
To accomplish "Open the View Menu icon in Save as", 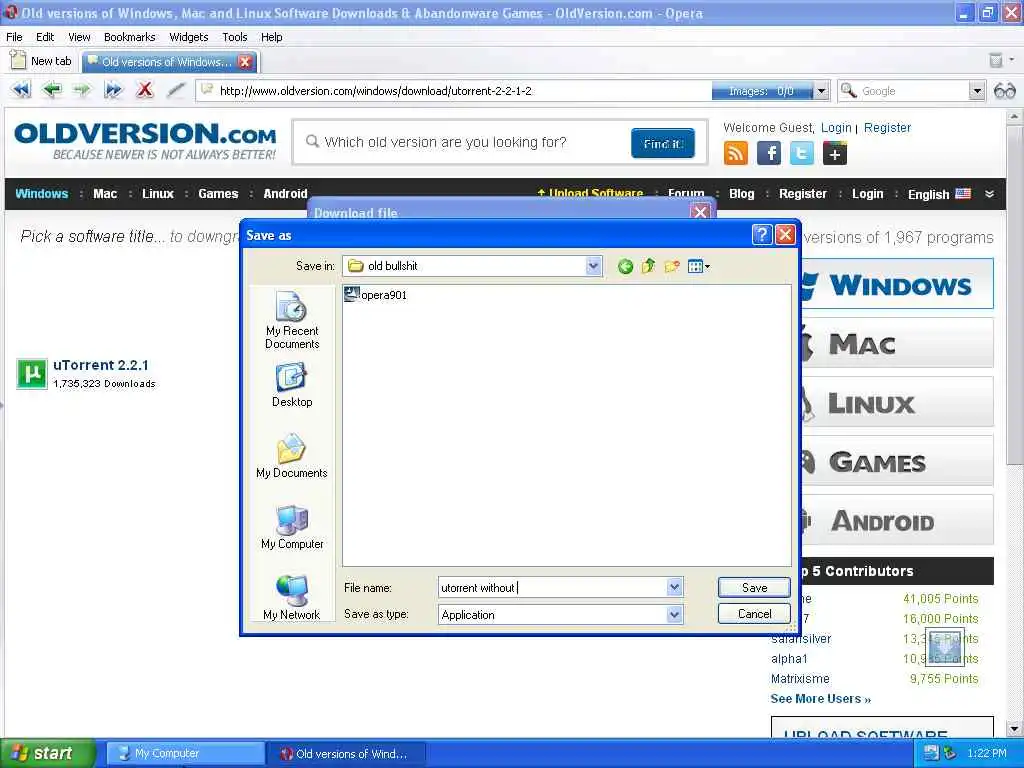I will click(x=698, y=266).
